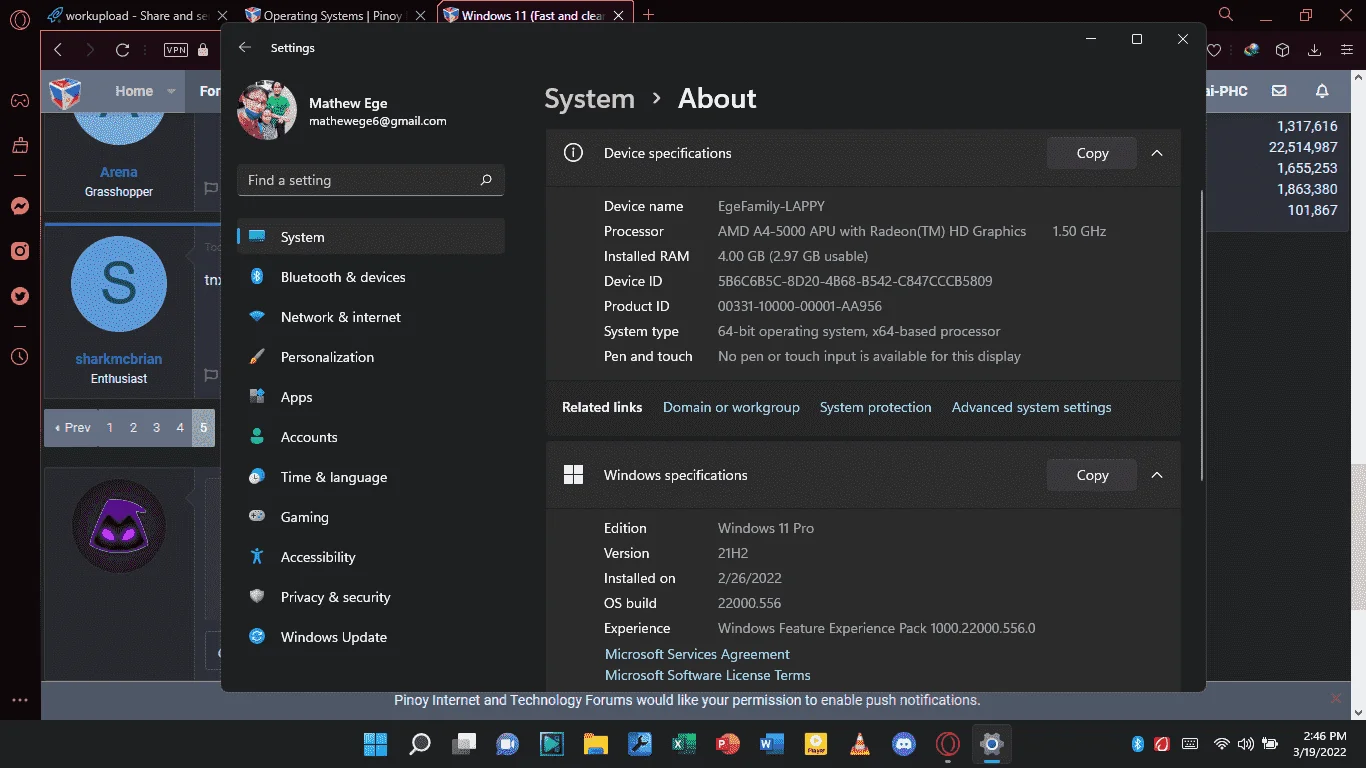Go to forum page 3
Viewport: 1366px width, 768px height.
(156, 427)
